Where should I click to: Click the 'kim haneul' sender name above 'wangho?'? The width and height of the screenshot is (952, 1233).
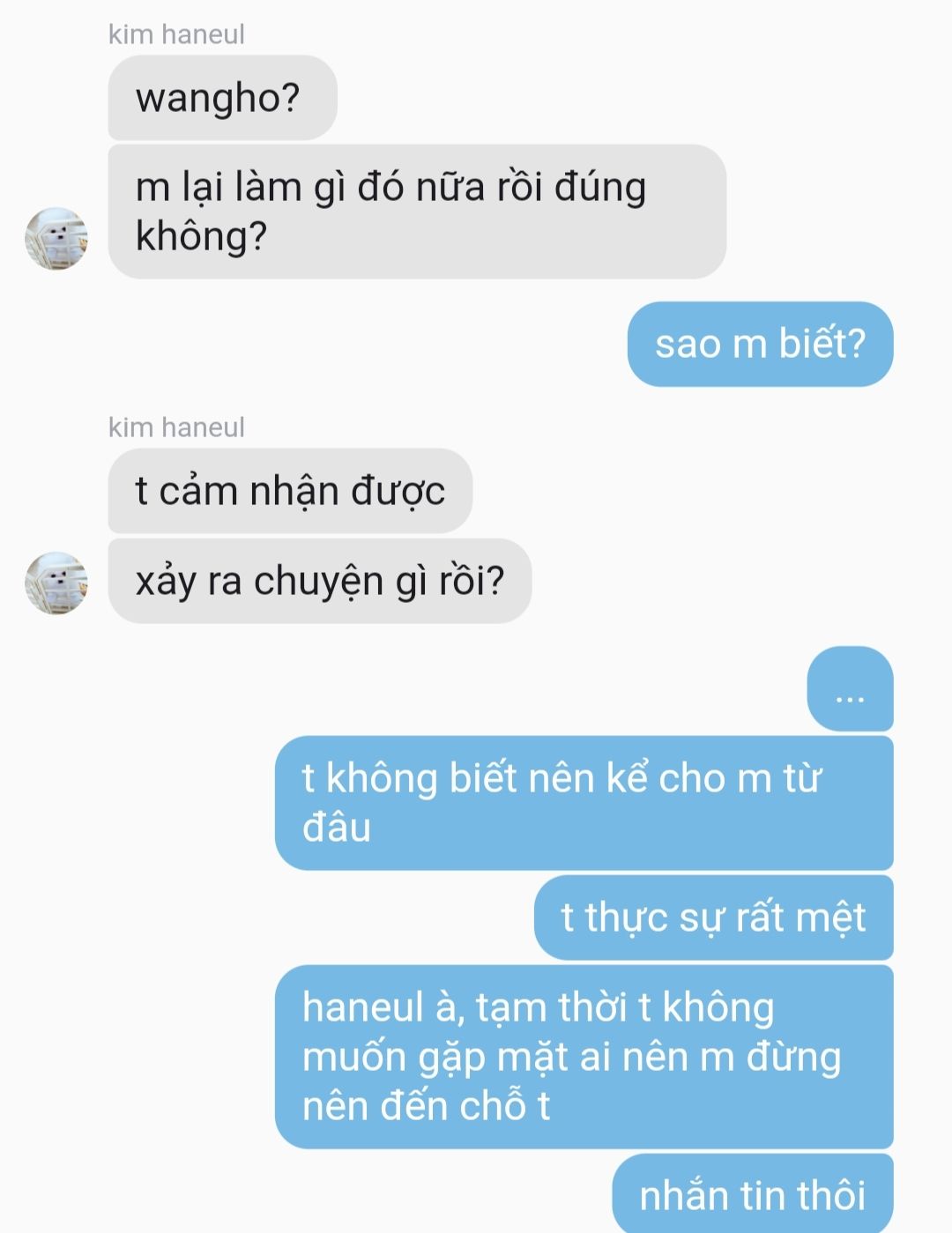pos(176,34)
